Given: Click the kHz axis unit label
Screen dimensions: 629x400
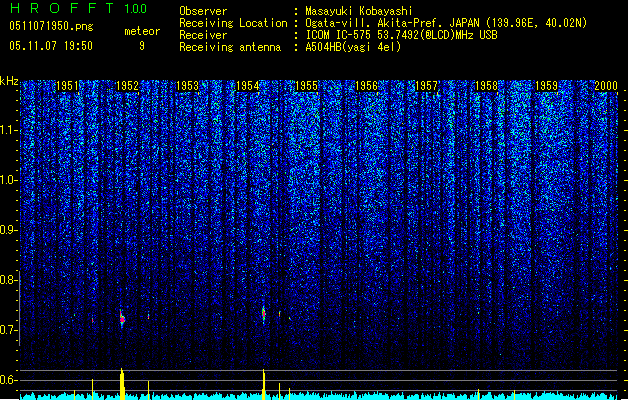Looking at the screenshot, I should click(9, 81).
